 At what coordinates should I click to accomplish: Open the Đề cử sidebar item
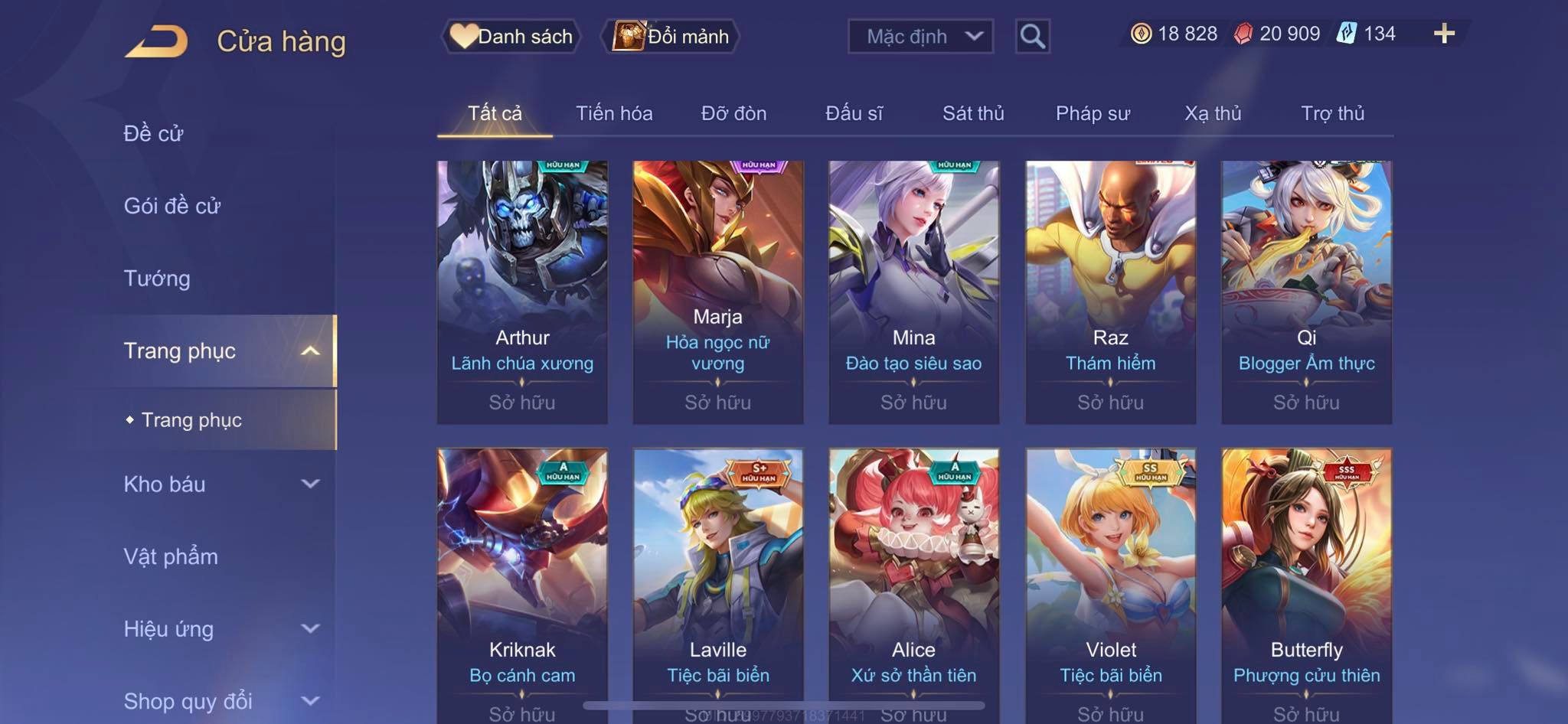[153, 133]
